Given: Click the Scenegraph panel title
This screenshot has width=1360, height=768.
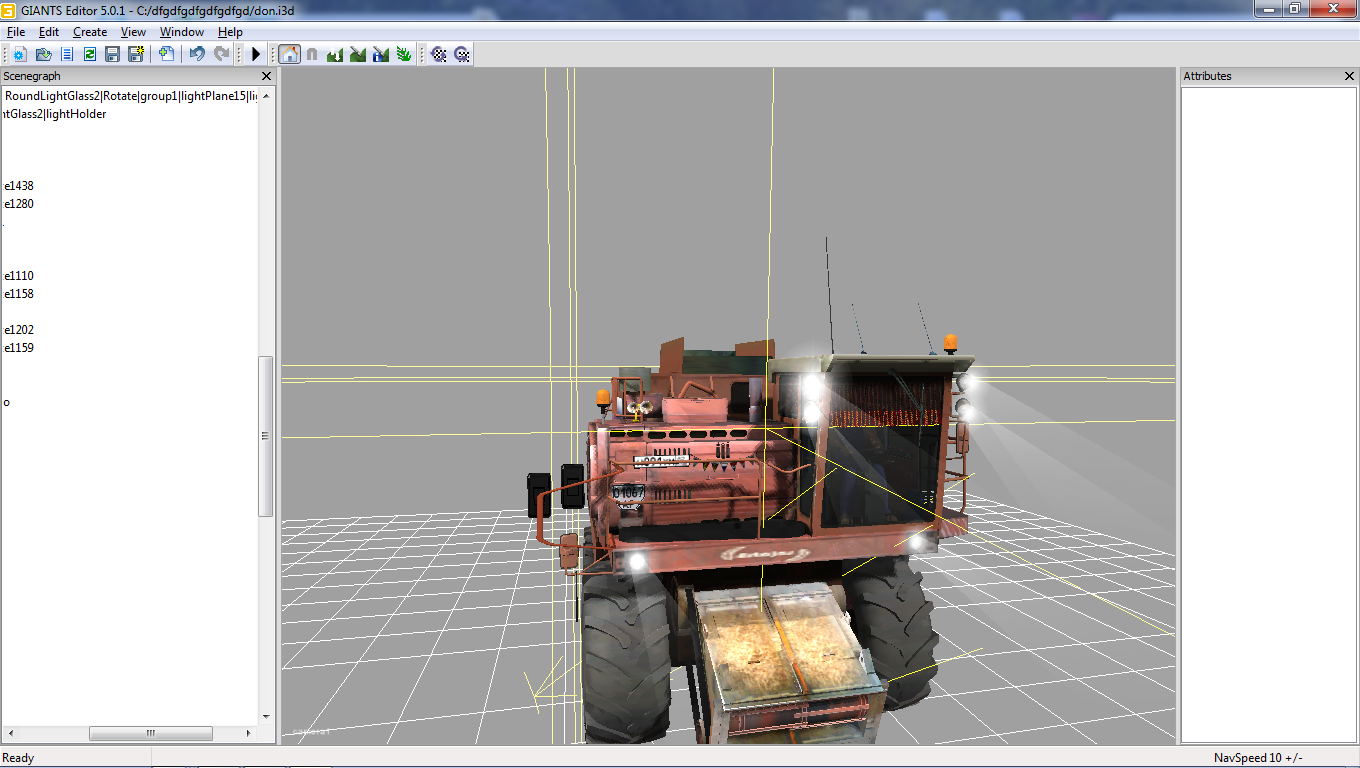Looking at the screenshot, I should (x=32, y=76).
